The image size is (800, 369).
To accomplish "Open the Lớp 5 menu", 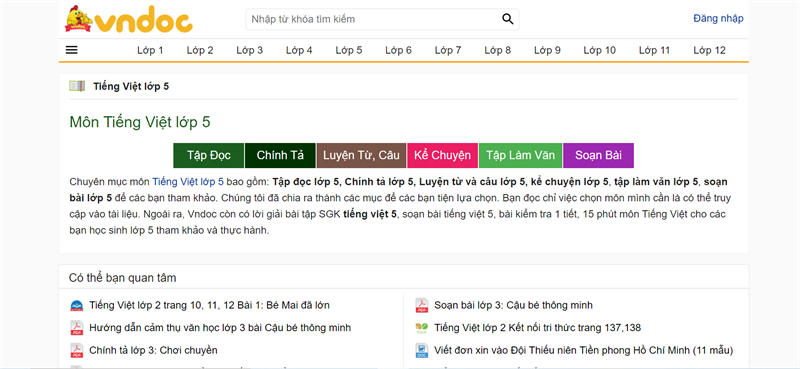I will pos(349,50).
